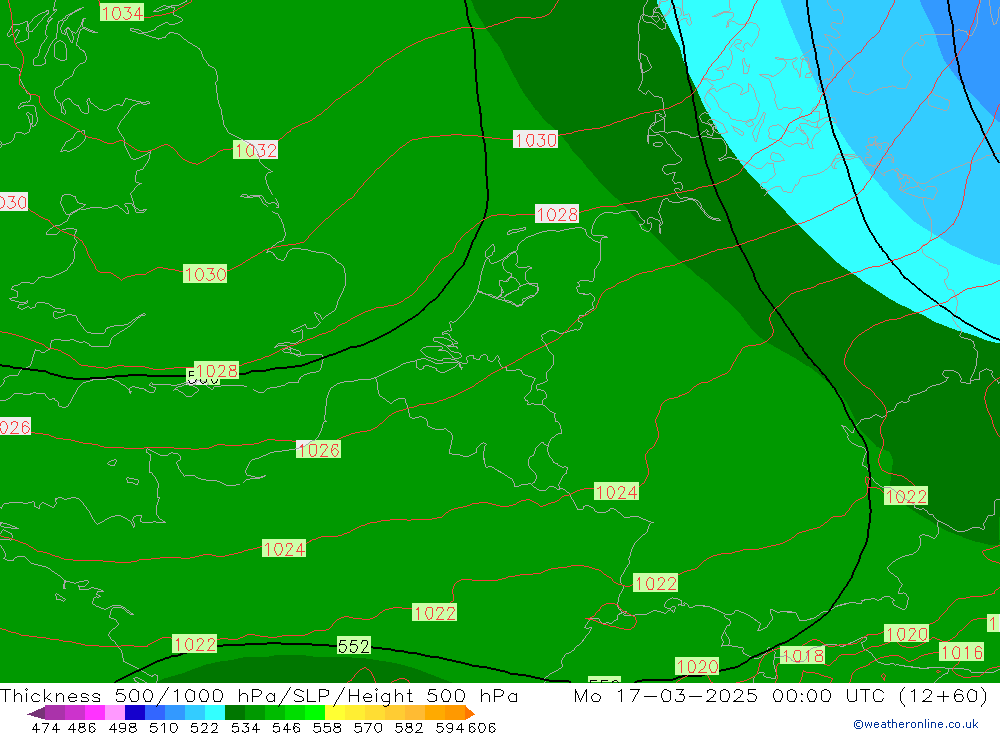The height and width of the screenshot is (733, 1000).
Task: Select the light pink legend swatch
Action: pyautogui.click(x=115, y=713)
